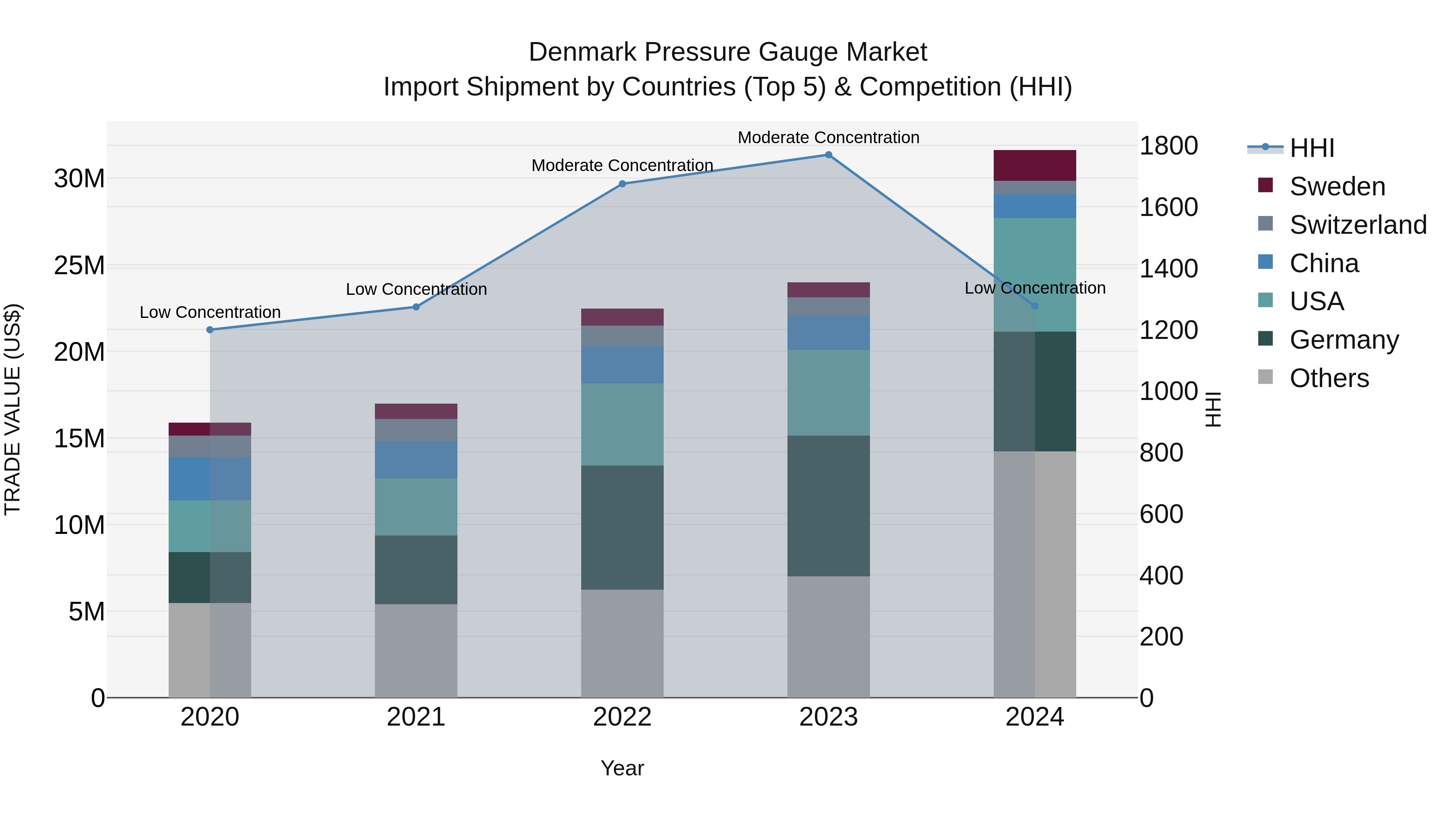Click the USA bar segment for 2023
This screenshot has height=819, width=1456.
[829, 393]
